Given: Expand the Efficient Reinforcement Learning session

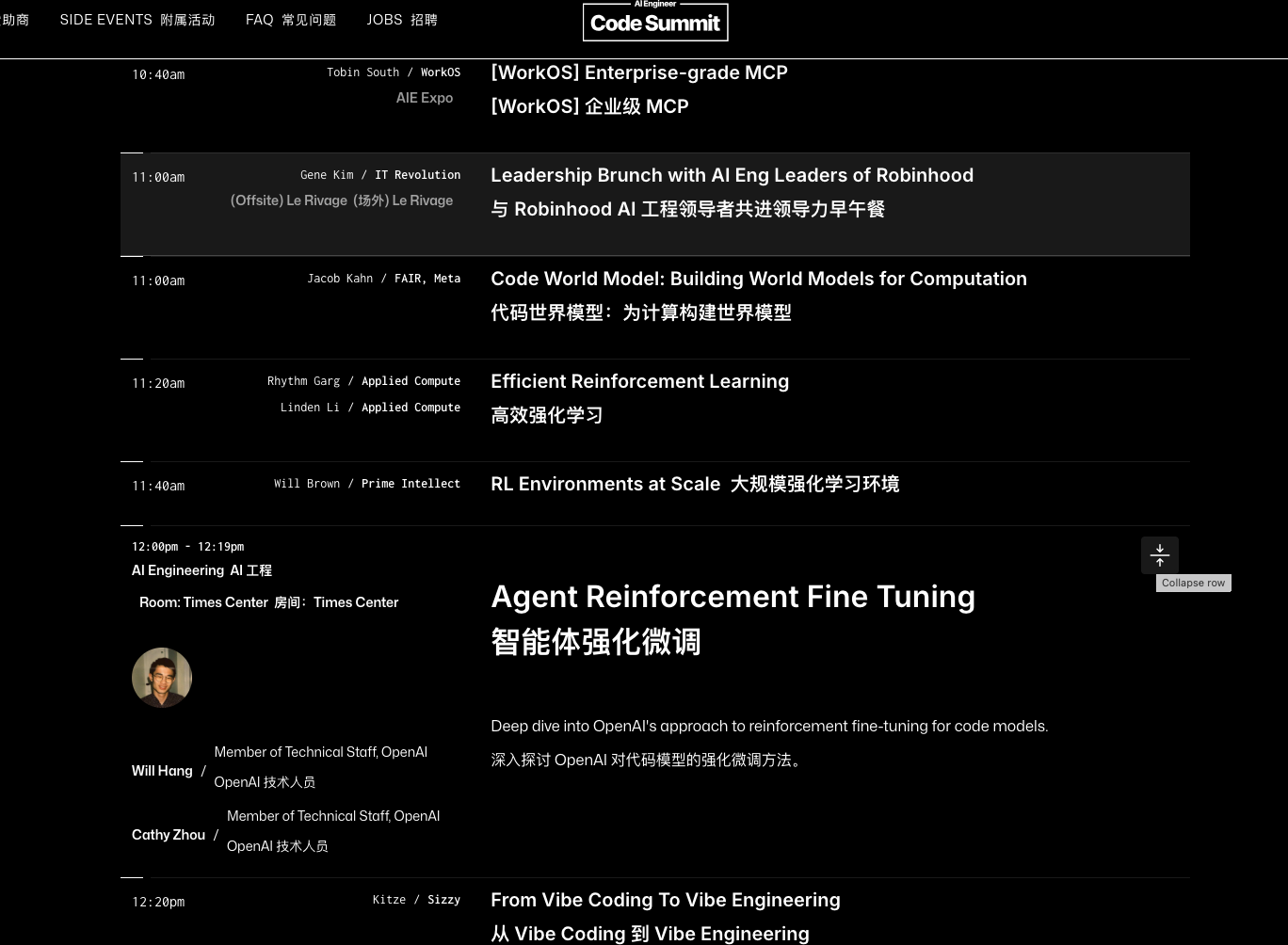Looking at the screenshot, I should pos(655,410).
